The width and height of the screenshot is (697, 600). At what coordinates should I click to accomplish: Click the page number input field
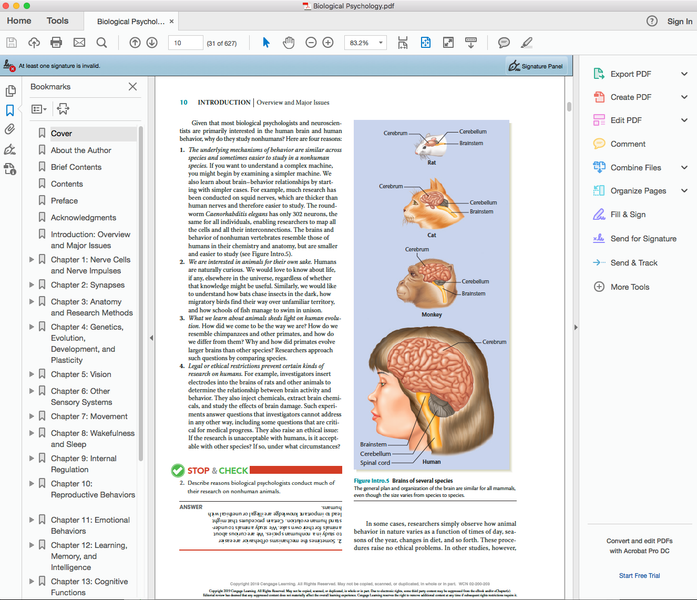[185, 43]
